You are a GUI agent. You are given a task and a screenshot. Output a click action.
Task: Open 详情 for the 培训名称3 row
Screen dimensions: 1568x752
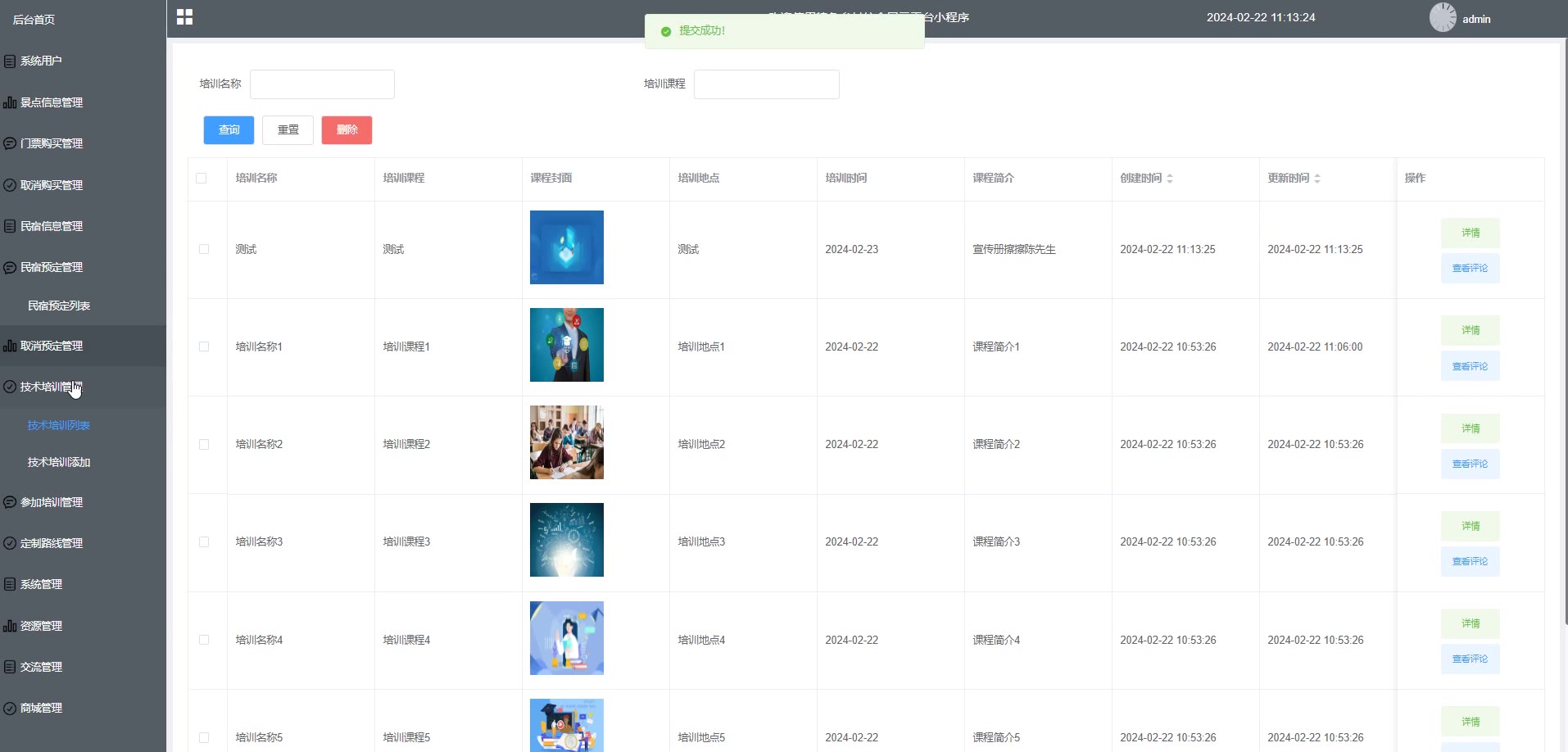[1471, 526]
